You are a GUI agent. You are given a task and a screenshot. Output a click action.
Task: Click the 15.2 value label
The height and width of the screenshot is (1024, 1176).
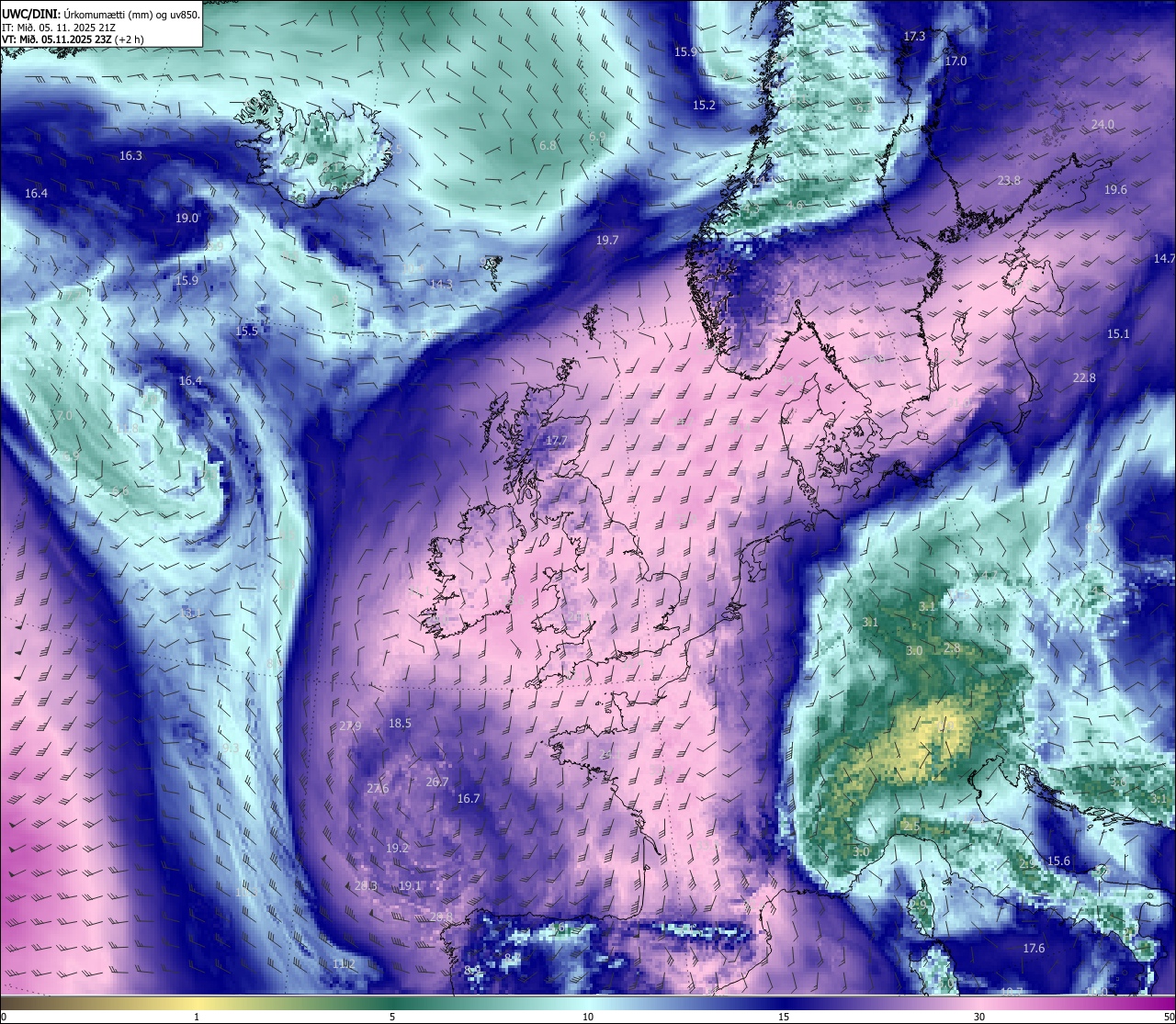(704, 106)
